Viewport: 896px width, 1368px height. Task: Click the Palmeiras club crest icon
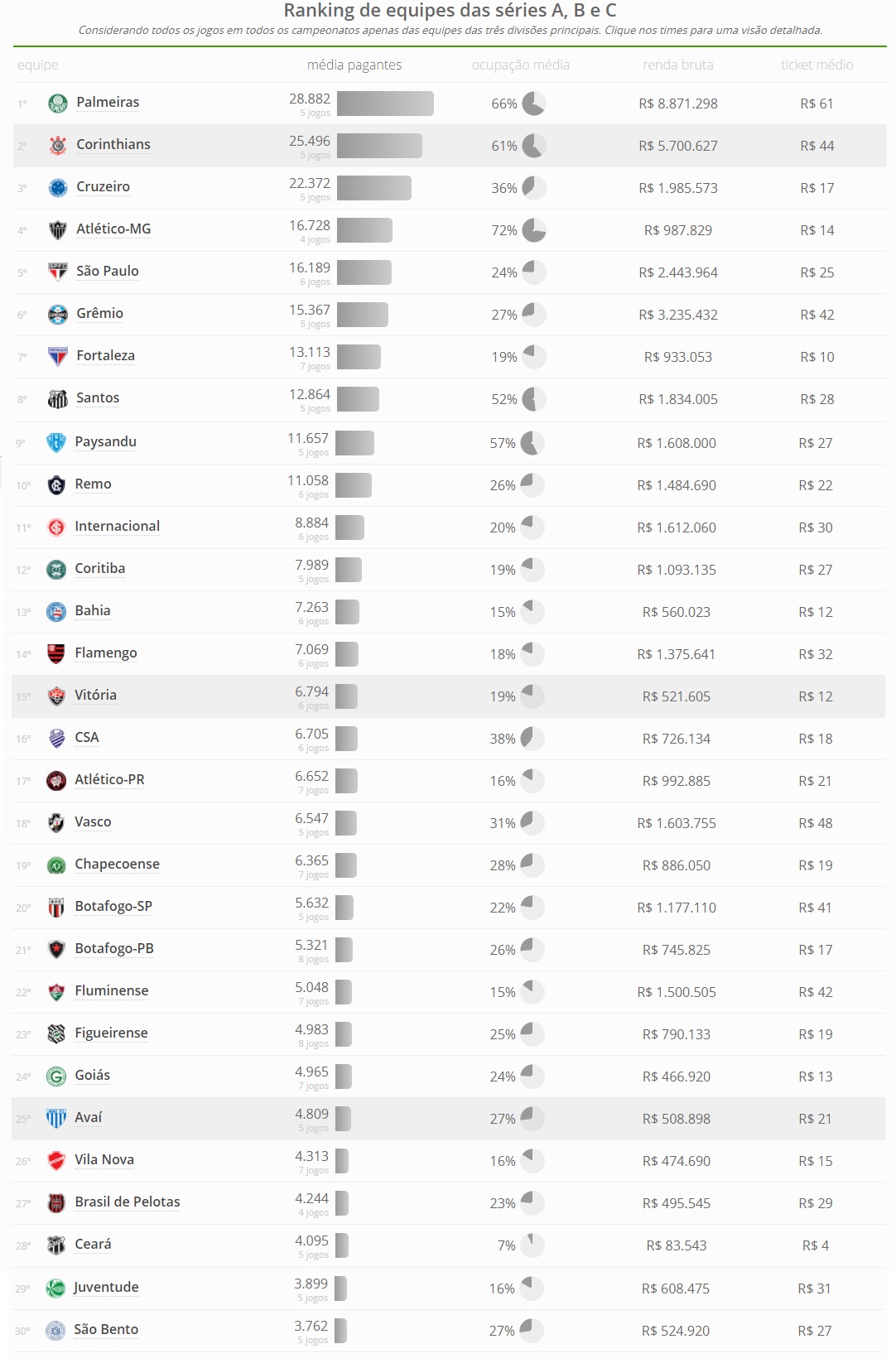coord(58,104)
